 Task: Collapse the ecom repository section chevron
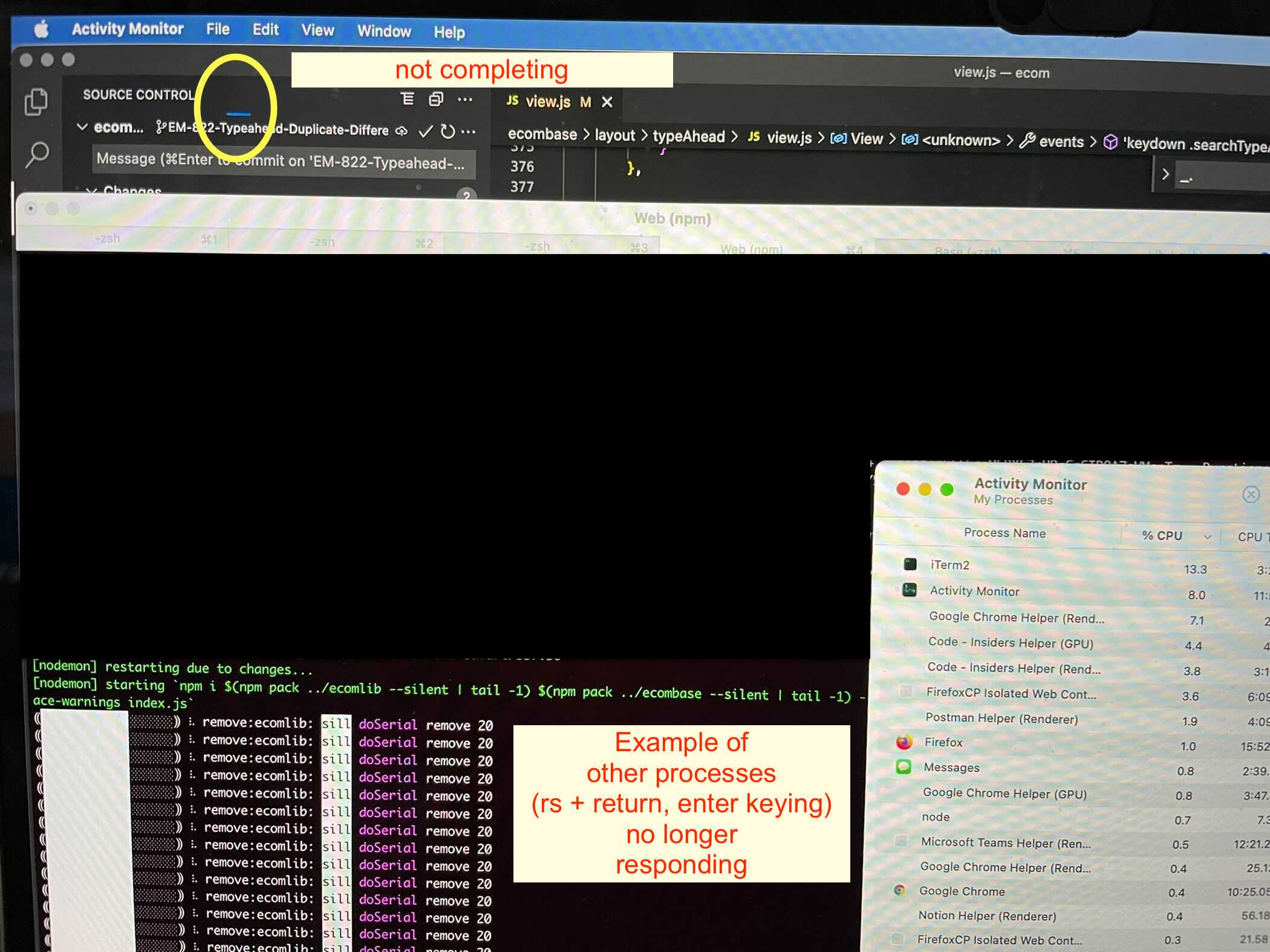[x=82, y=126]
